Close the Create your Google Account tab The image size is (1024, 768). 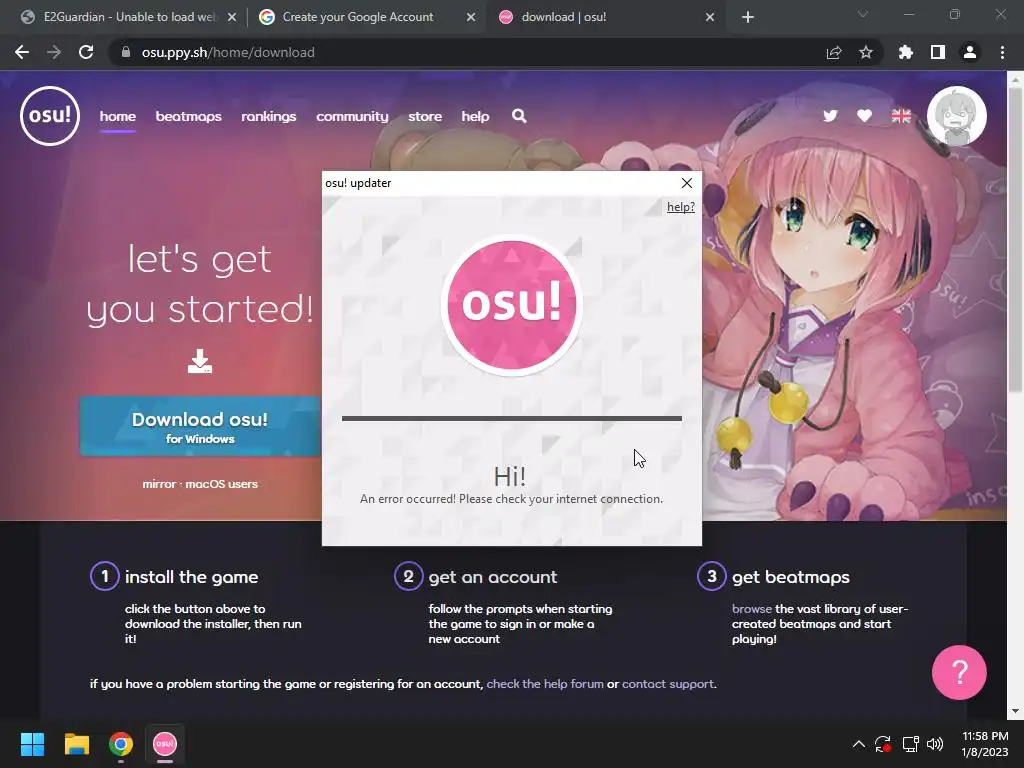(x=471, y=17)
